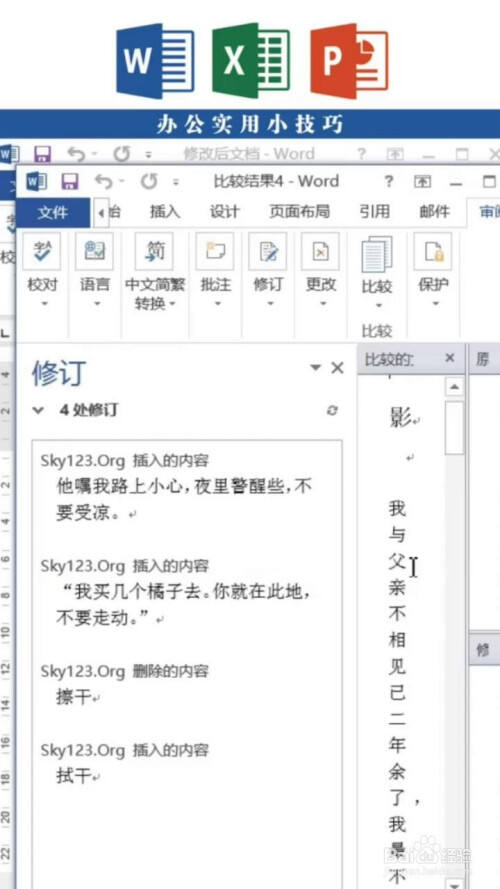The width and height of the screenshot is (500, 889).
Task: Expand the 保护 dropdown arrow
Action: click(x=433, y=304)
